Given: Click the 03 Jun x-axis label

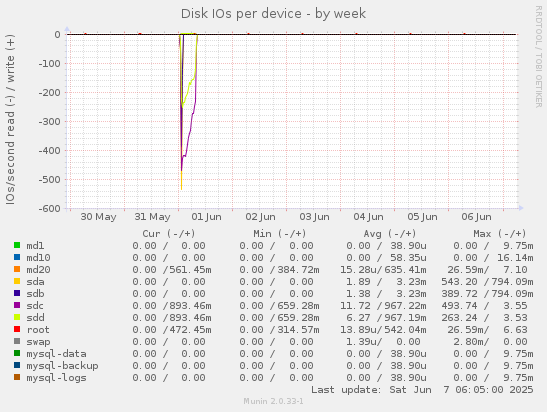Looking at the screenshot, I should (314, 217).
